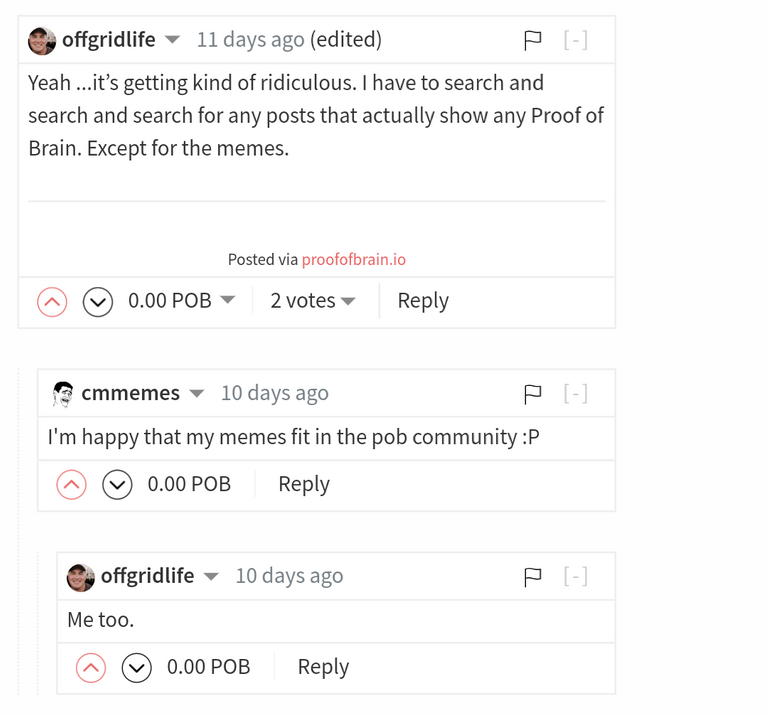Reply to the cmmemes comment
Screen dimensions: 768x715
[304, 484]
